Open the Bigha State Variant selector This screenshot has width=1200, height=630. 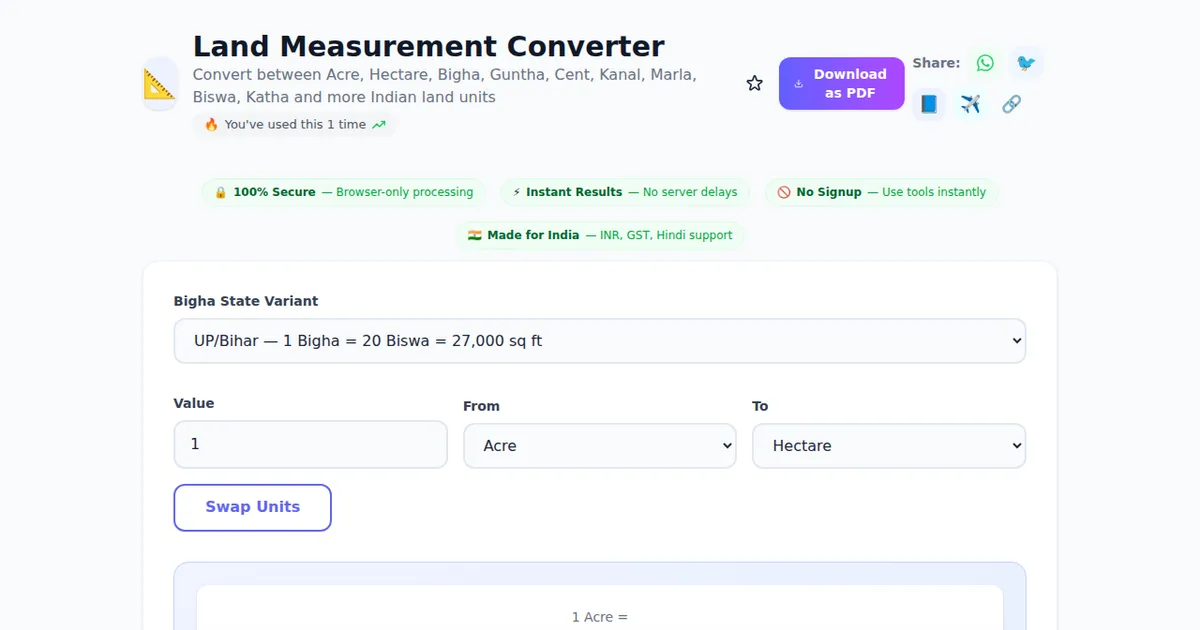coord(600,340)
